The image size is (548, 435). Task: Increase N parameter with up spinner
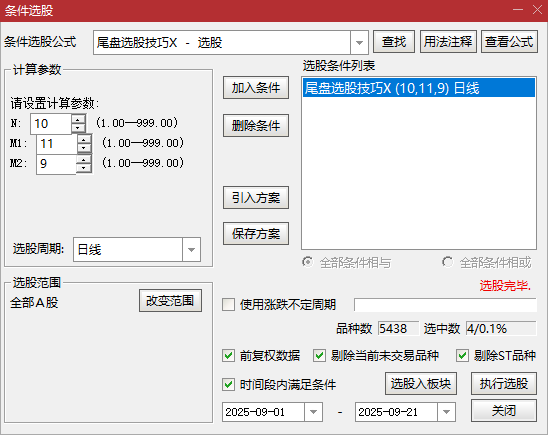point(78,119)
